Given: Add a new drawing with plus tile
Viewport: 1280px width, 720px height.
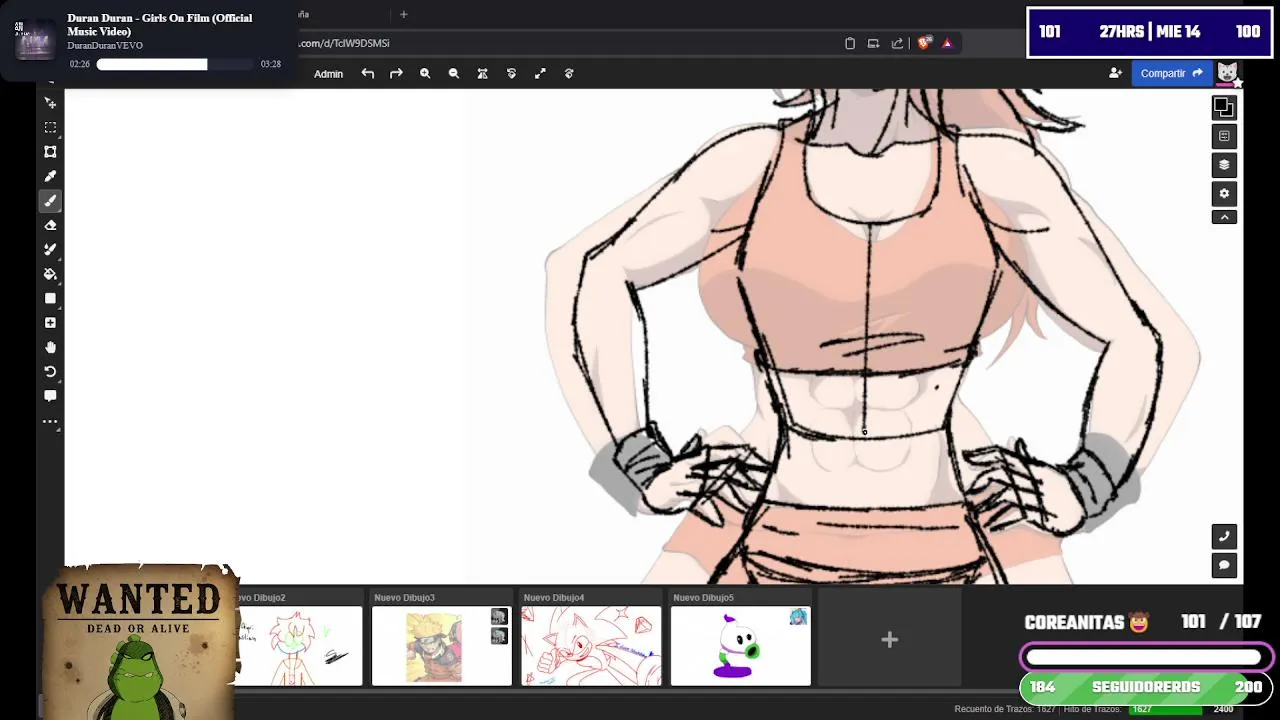Looking at the screenshot, I should pyautogui.click(x=889, y=640).
